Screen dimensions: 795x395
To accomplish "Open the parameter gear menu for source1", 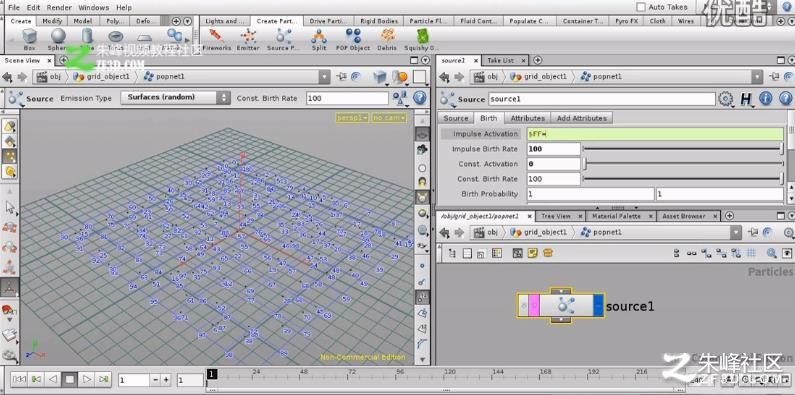I will 726,98.
